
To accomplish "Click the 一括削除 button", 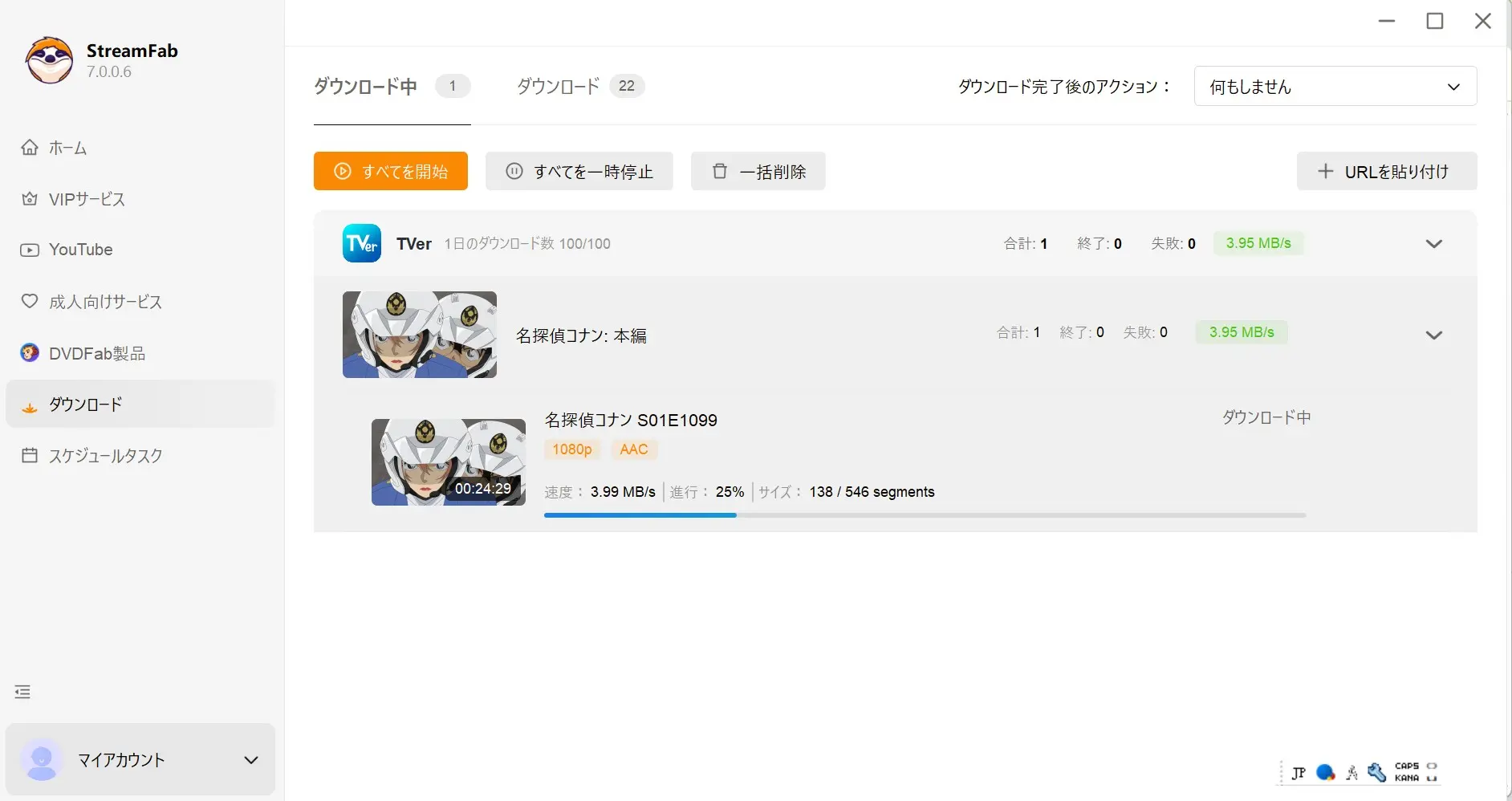I will [x=758, y=171].
